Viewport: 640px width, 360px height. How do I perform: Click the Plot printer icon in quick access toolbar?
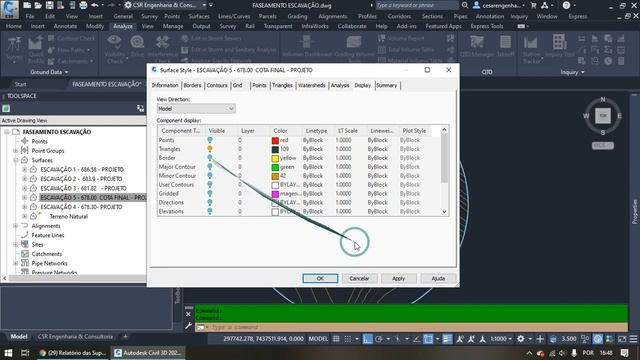coord(83,5)
